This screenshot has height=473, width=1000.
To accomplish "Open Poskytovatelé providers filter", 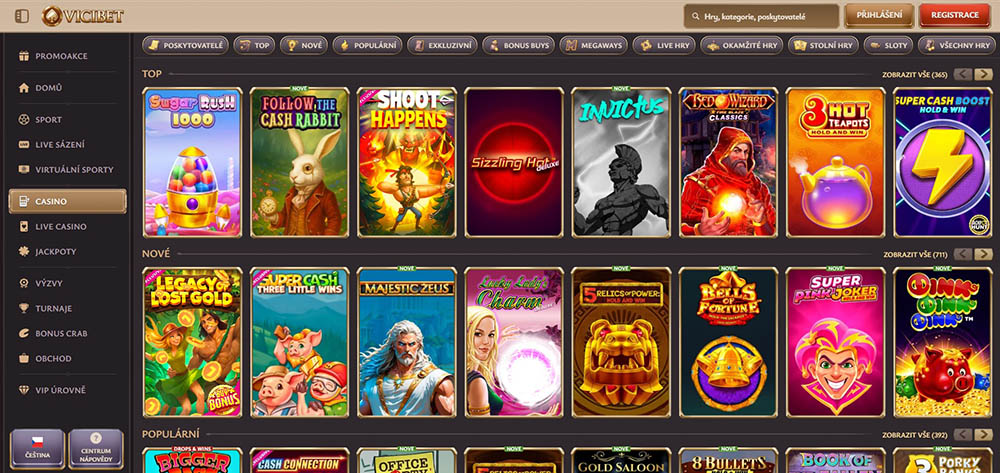I will [186, 45].
